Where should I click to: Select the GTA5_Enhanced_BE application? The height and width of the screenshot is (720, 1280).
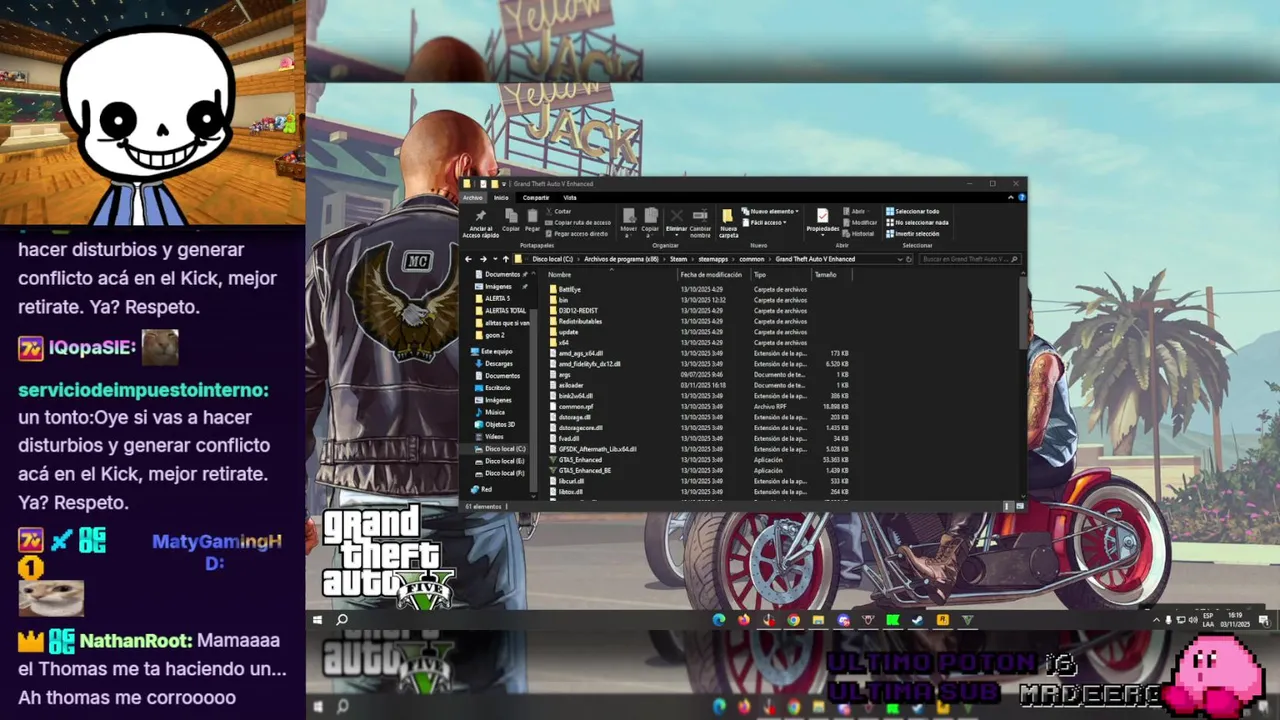coord(580,470)
